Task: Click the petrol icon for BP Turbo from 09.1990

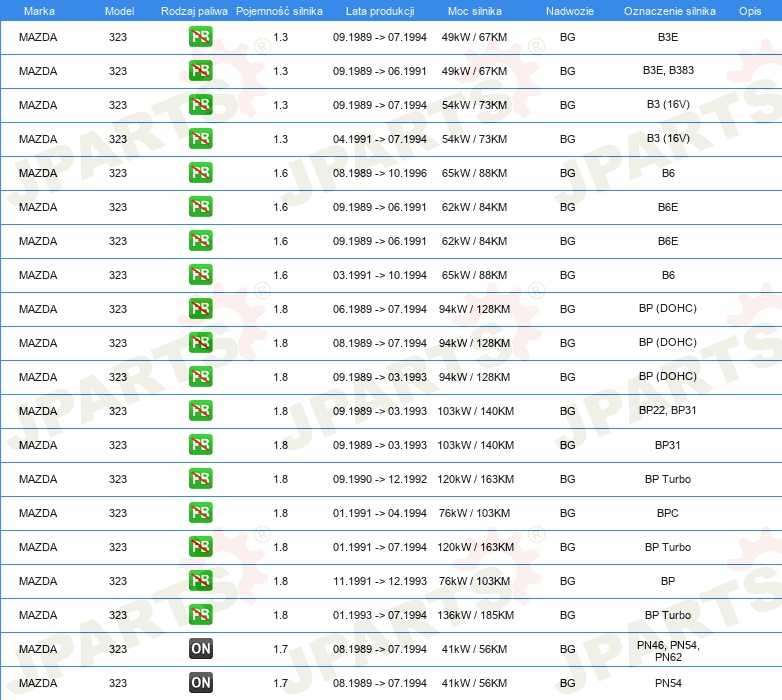Action: click(x=200, y=479)
